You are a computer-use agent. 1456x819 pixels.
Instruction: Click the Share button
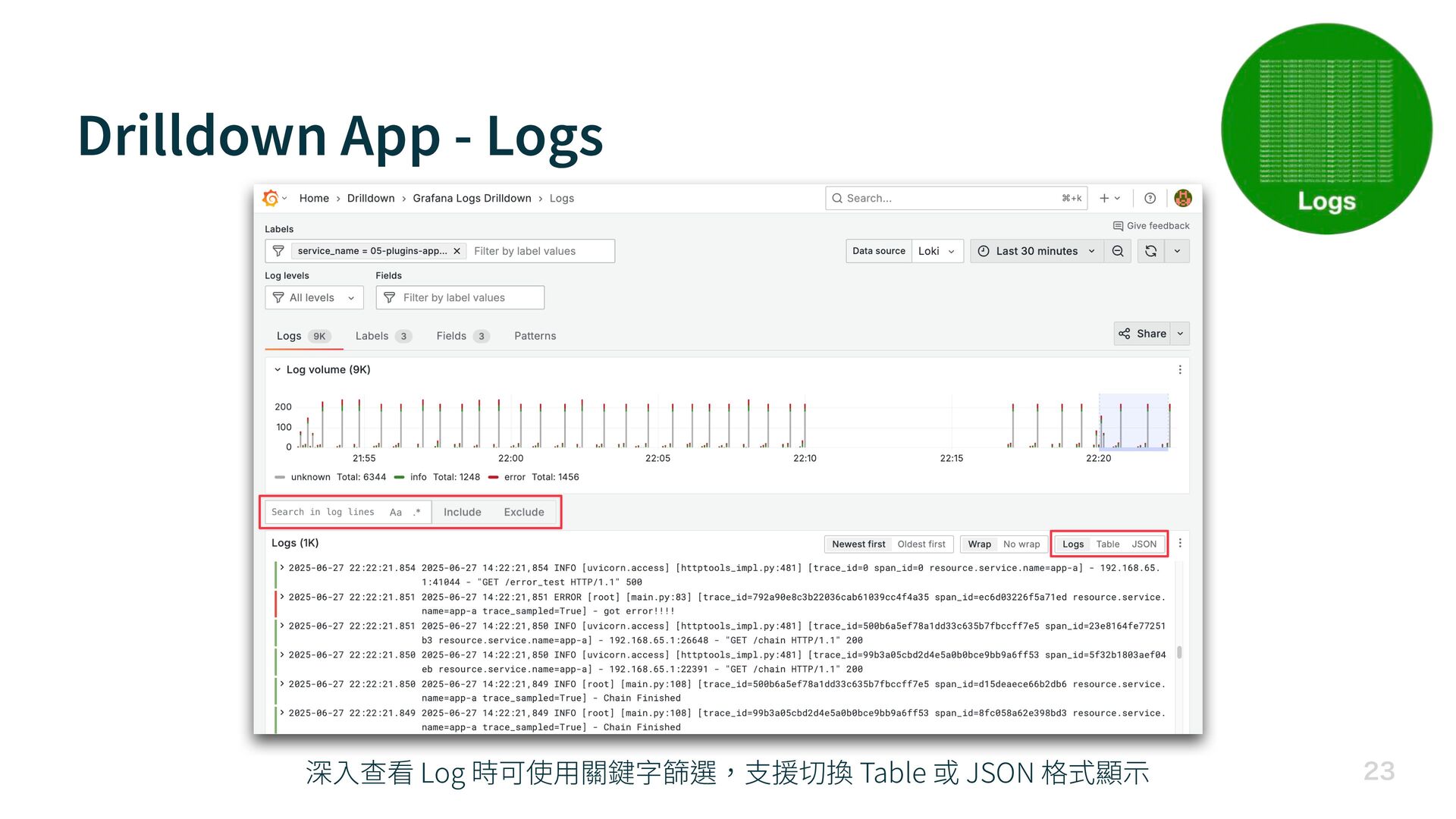tap(1142, 334)
